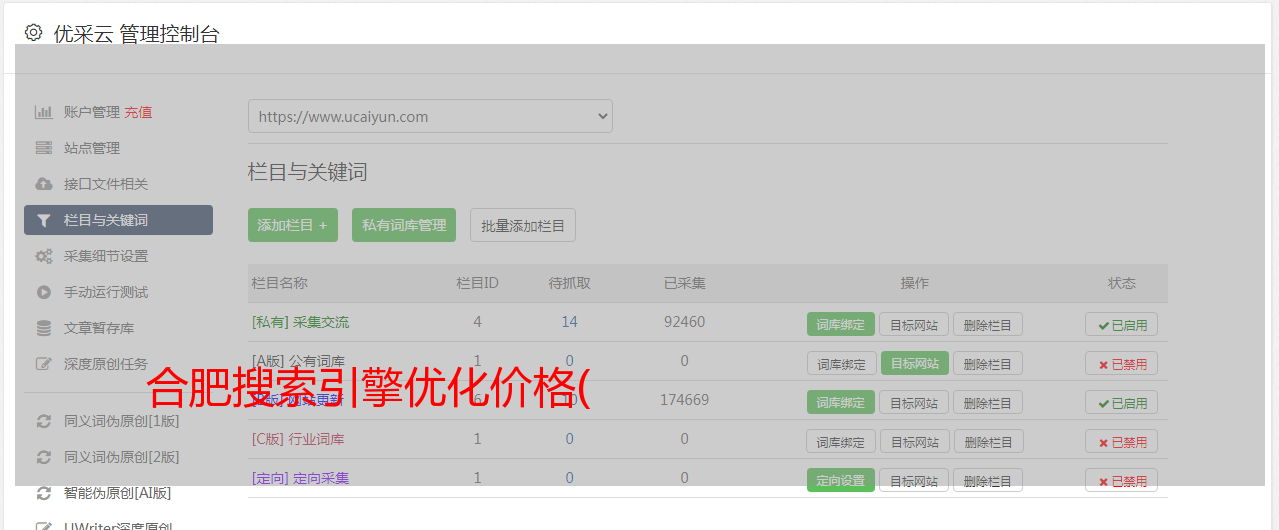Open 智能伪原创[AI版] in the sidebar
This screenshot has height=530, width=1279.
tap(118, 493)
